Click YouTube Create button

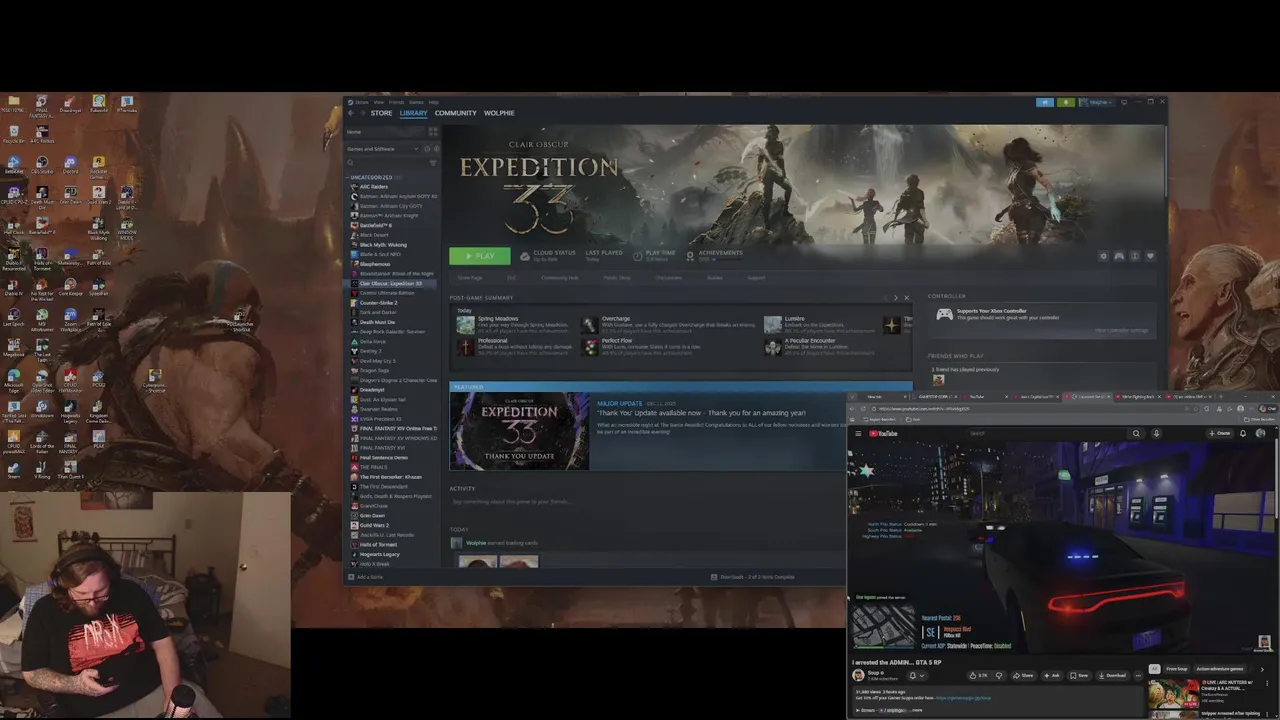(x=1220, y=433)
